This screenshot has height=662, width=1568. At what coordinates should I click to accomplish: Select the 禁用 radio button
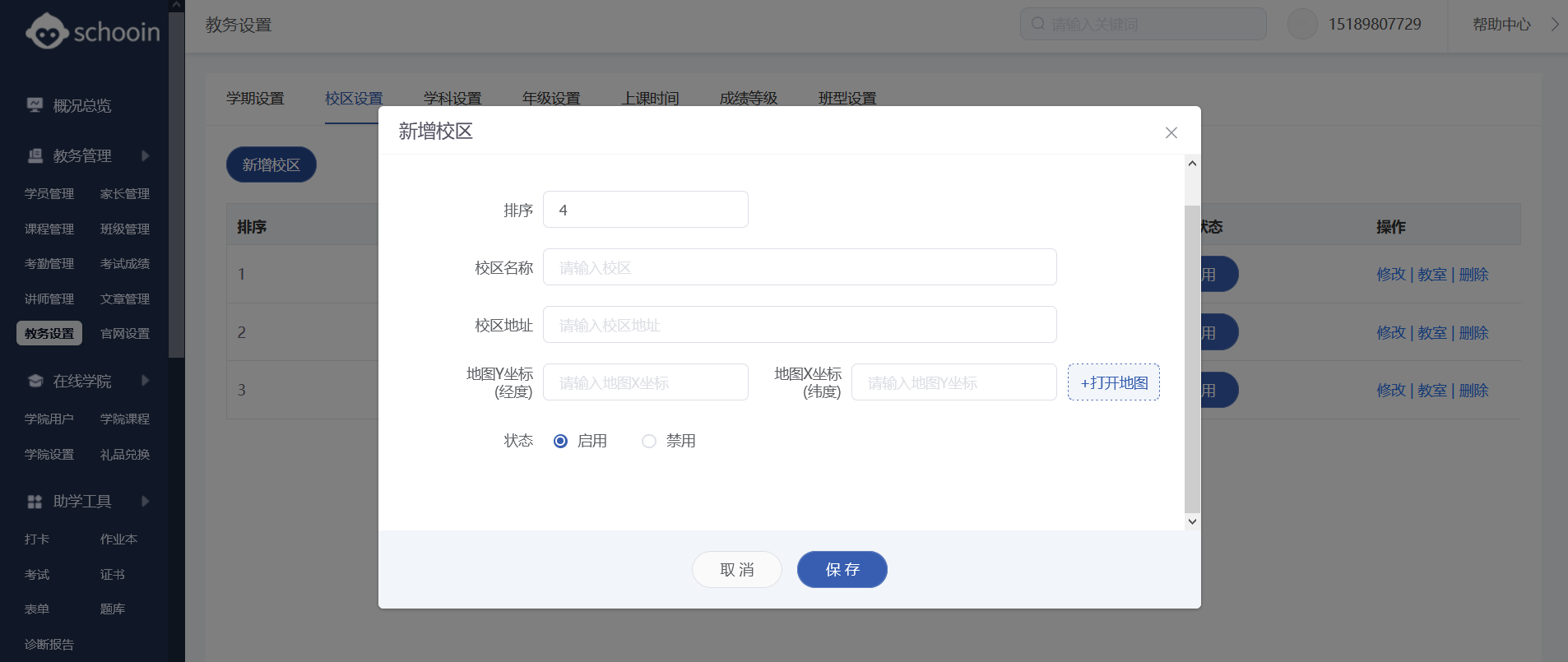point(649,441)
